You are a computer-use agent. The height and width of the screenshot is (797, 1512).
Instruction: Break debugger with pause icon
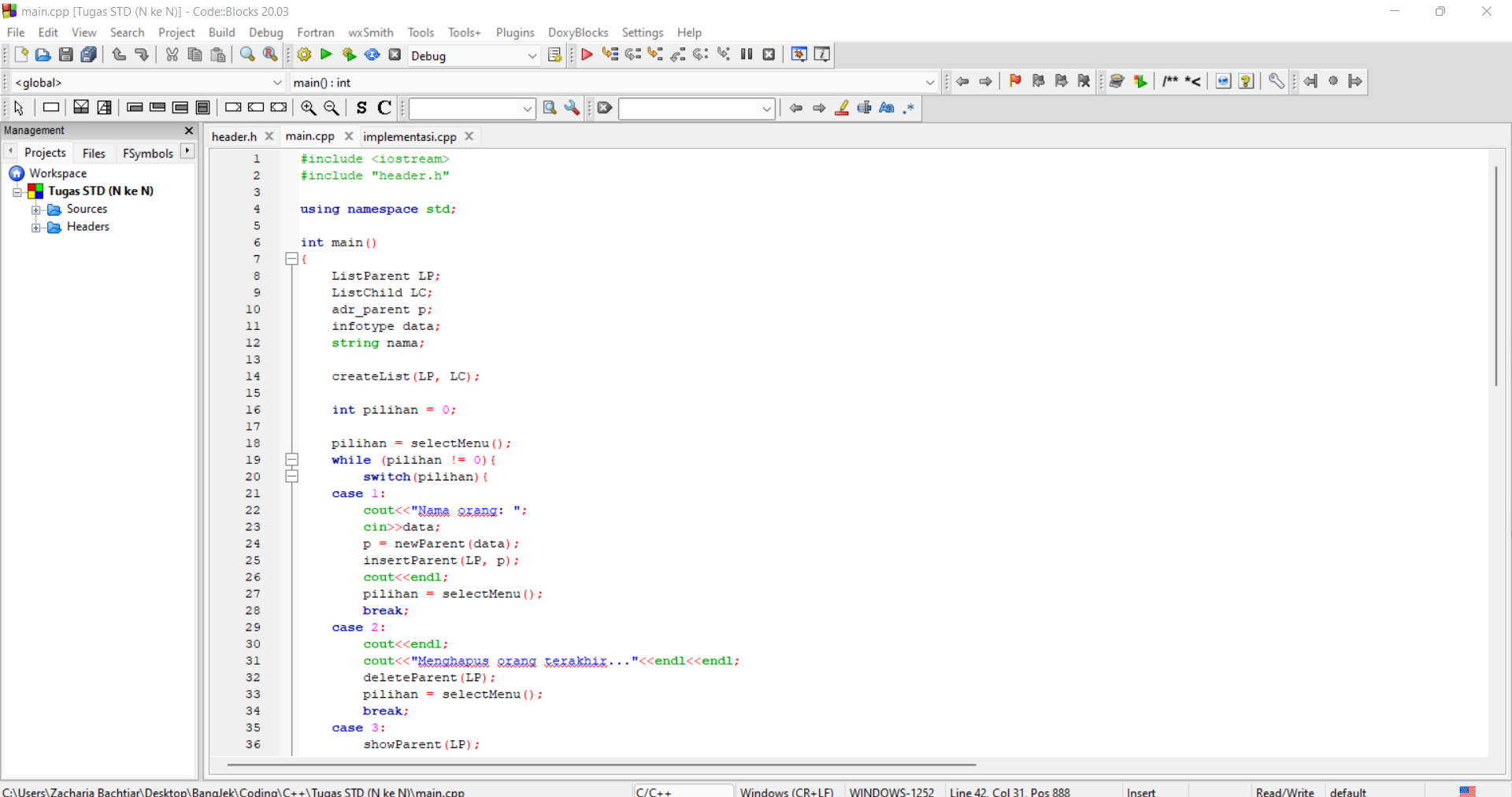pyautogui.click(x=747, y=55)
